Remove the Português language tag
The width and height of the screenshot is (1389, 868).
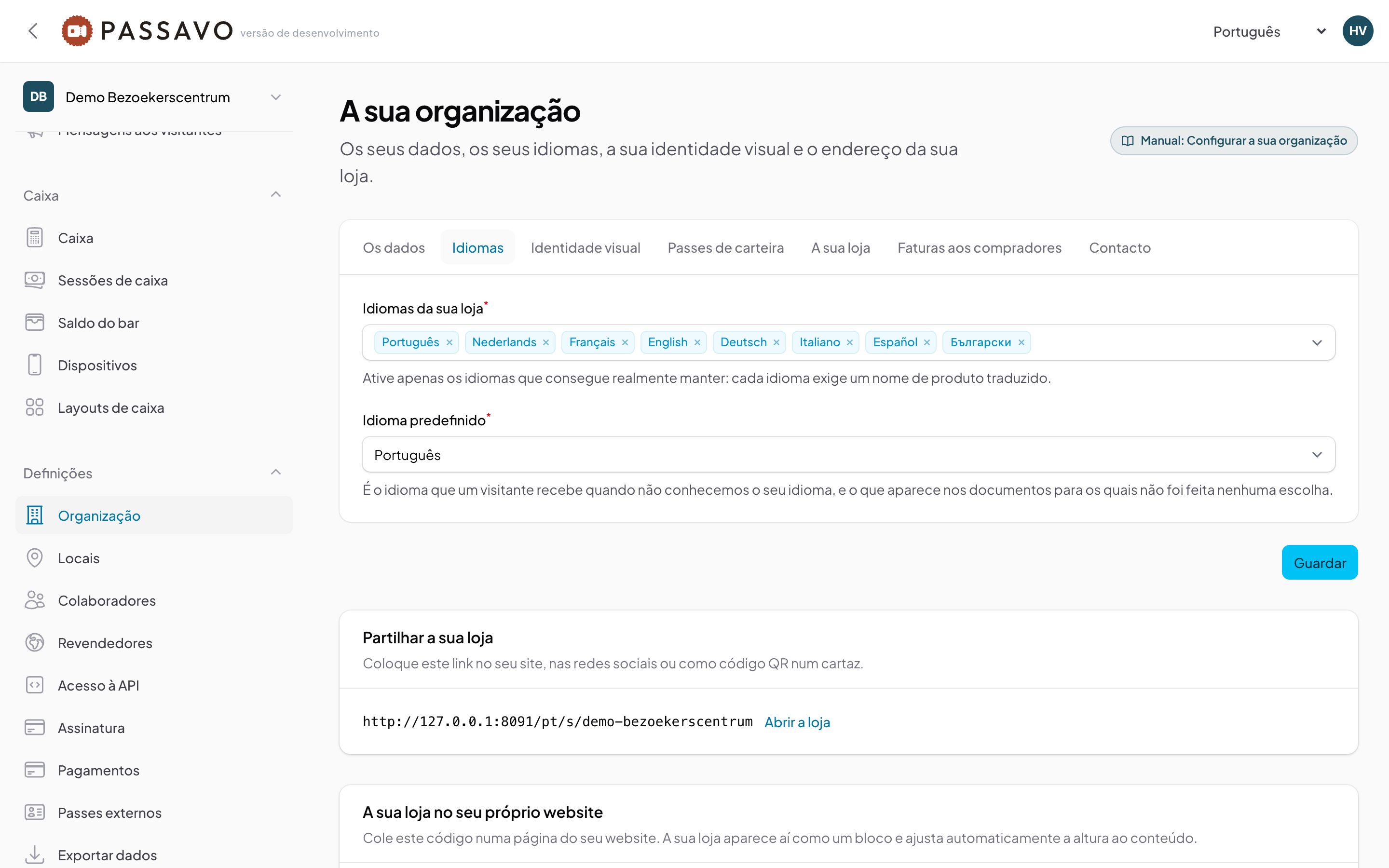pos(449,343)
